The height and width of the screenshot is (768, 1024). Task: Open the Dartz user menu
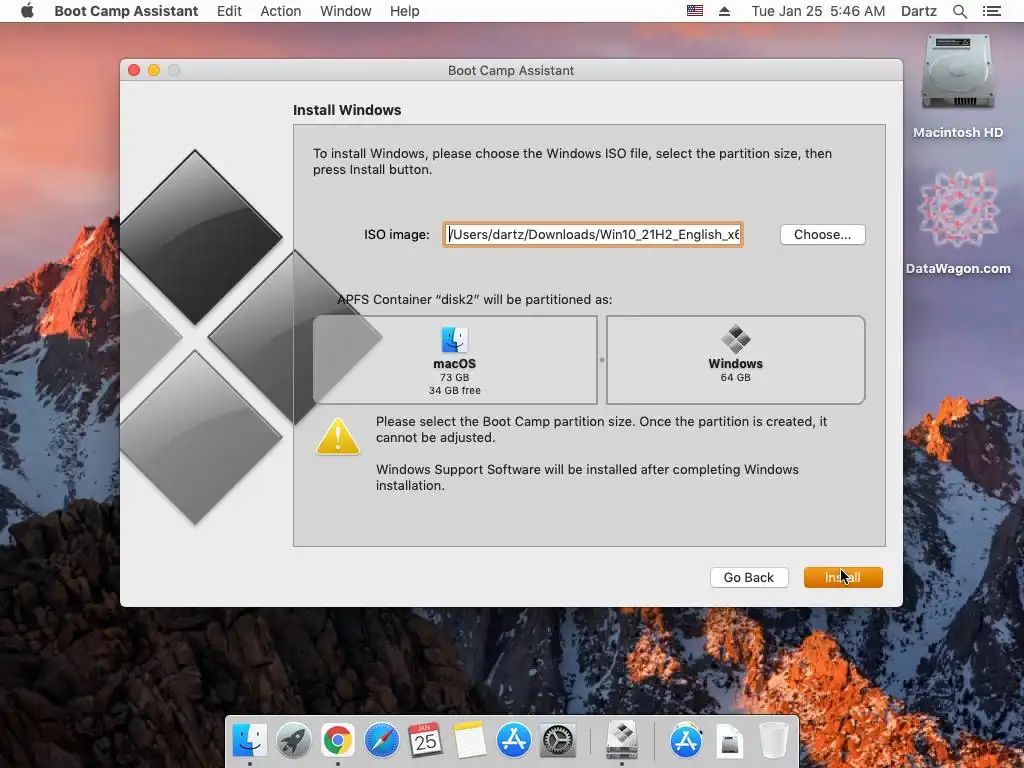click(x=918, y=11)
